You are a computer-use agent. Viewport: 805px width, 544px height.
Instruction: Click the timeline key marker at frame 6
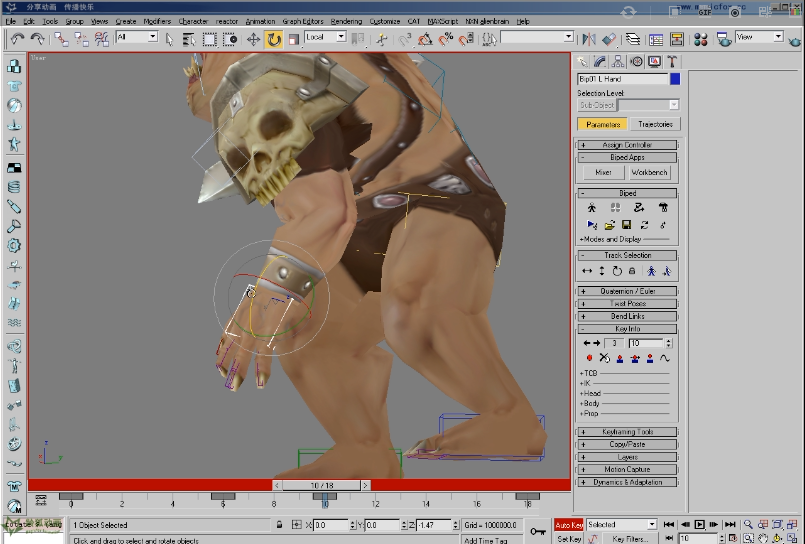(x=223, y=496)
